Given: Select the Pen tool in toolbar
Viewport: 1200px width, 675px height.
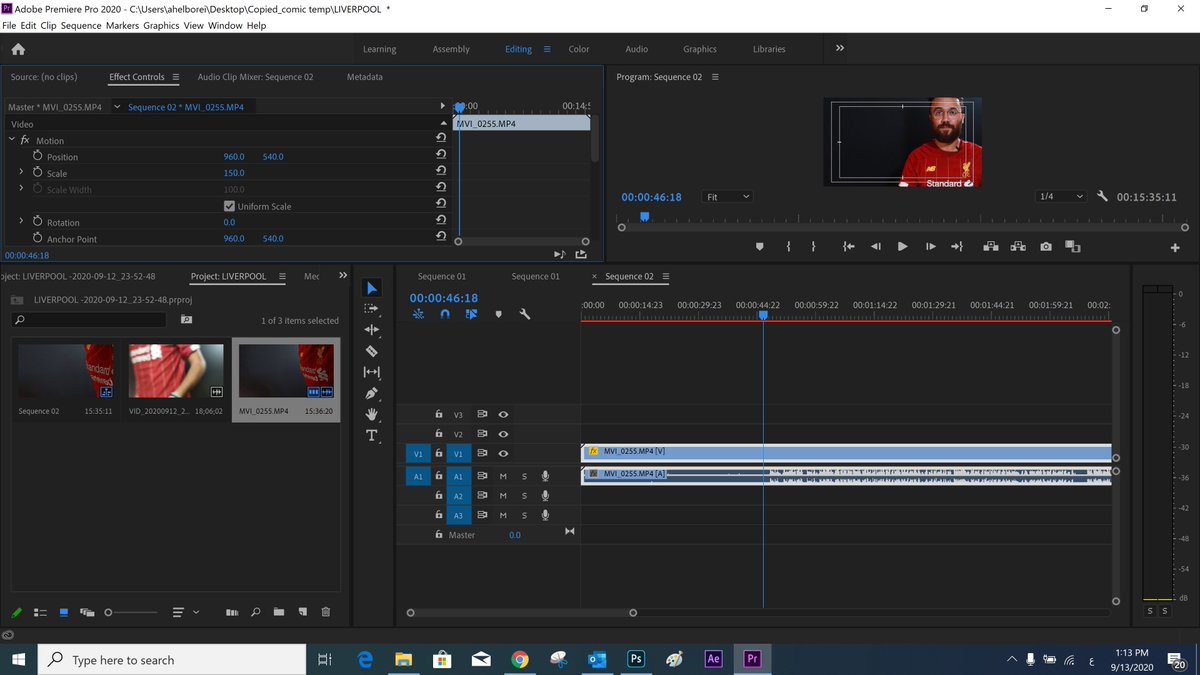Looking at the screenshot, I should pos(372,393).
